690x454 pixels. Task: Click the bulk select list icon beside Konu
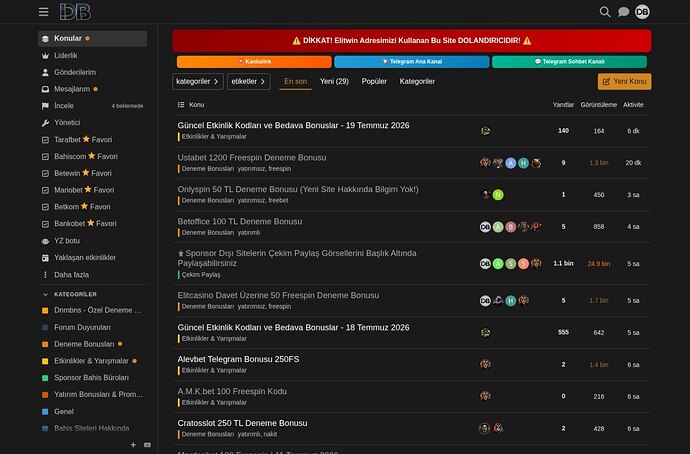click(181, 105)
